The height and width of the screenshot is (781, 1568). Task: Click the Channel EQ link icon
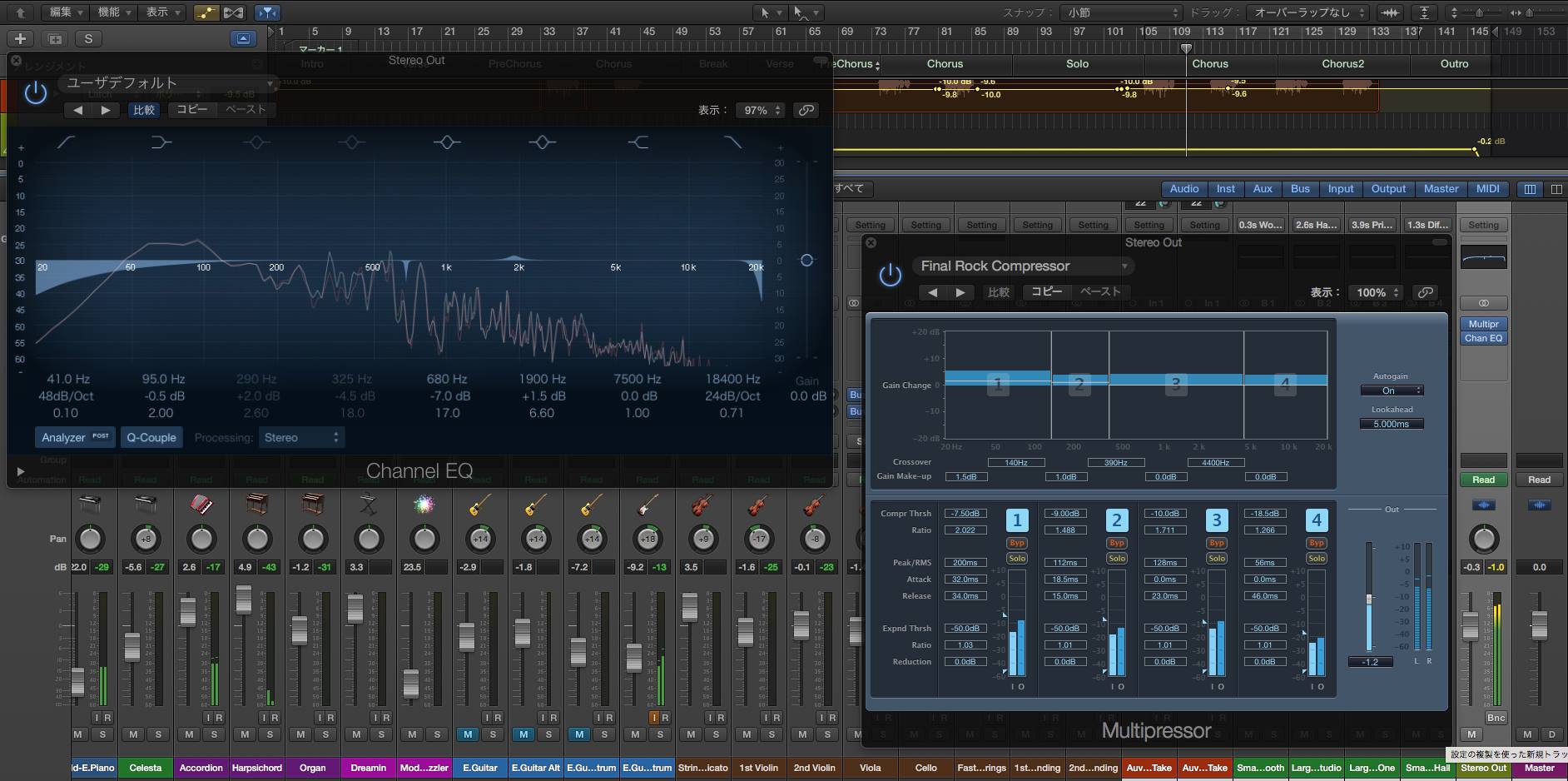(806, 110)
